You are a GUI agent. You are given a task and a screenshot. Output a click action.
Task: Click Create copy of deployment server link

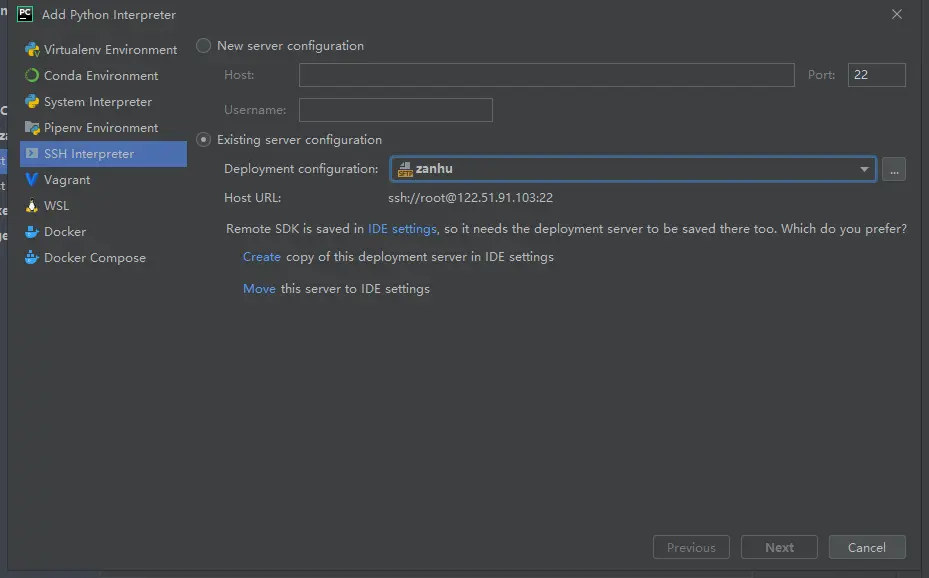click(x=261, y=257)
